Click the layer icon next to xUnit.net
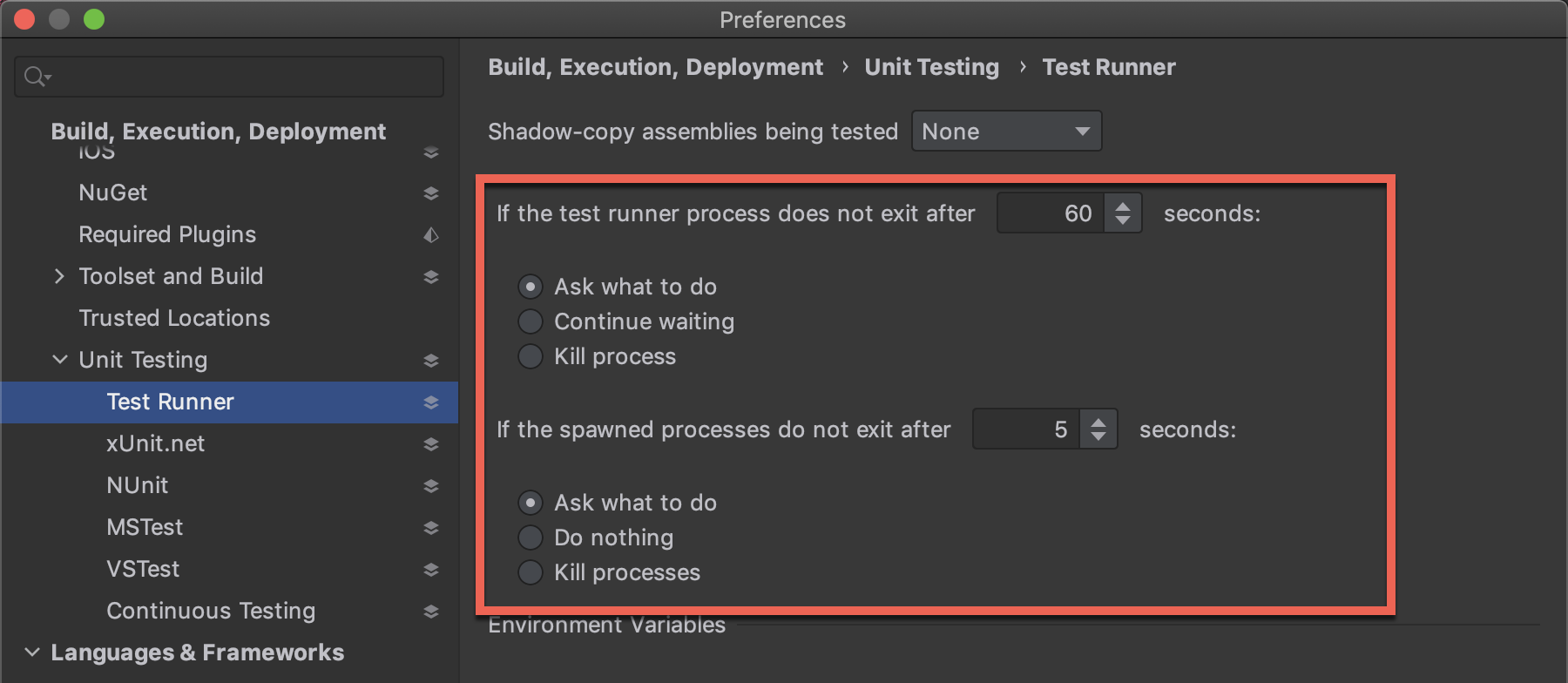 (430, 444)
